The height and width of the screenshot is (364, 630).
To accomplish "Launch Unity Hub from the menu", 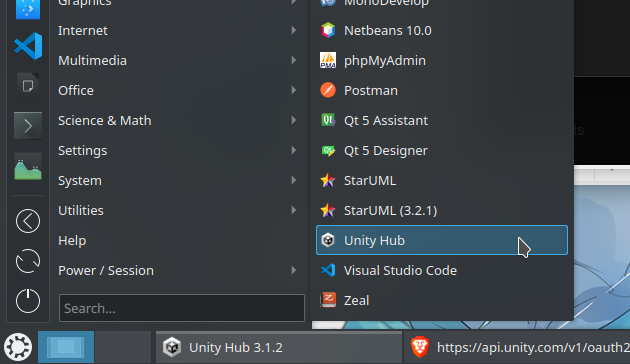I will point(442,240).
